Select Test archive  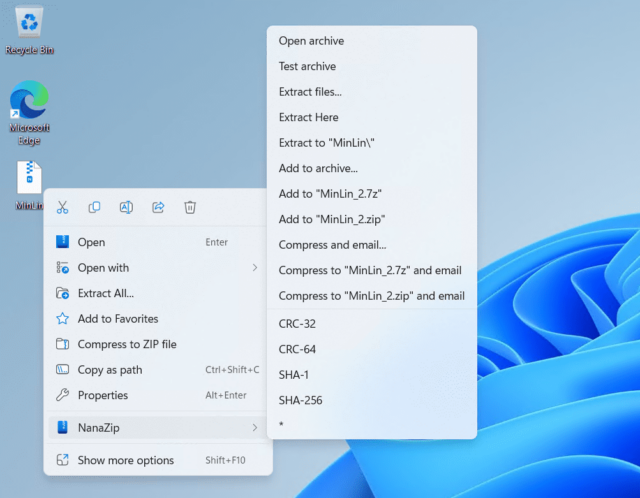pos(372,66)
